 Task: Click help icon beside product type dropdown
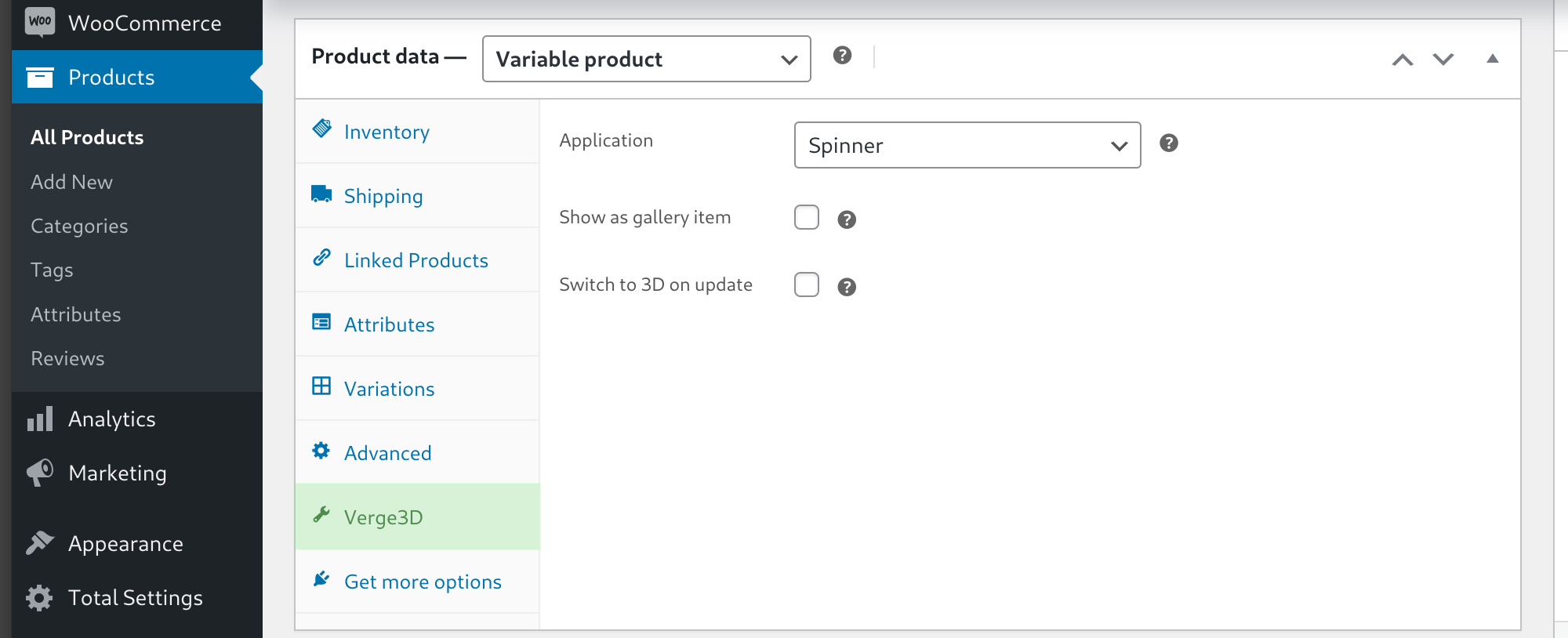843,55
